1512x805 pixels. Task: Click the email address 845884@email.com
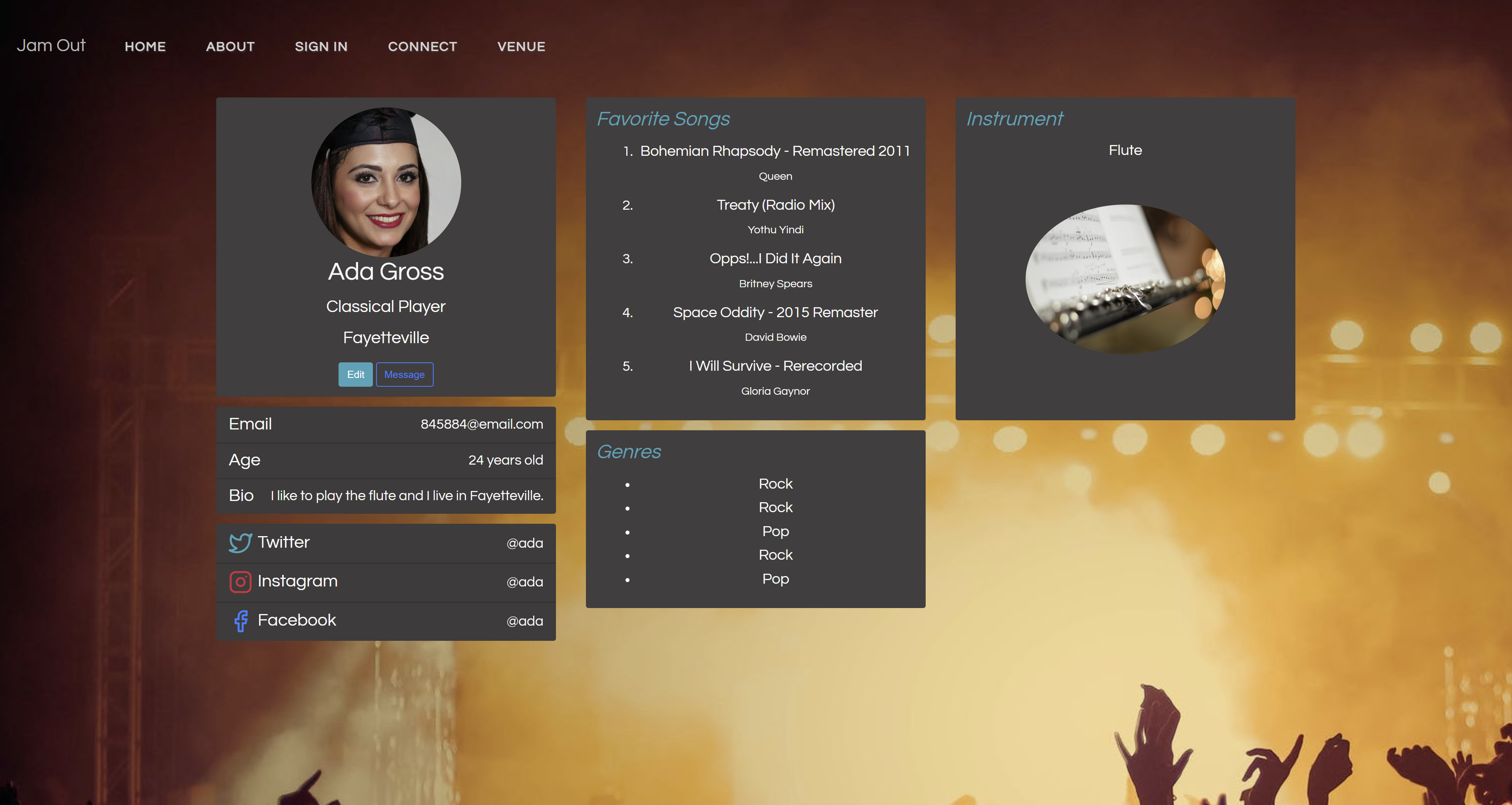pos(481,424)
